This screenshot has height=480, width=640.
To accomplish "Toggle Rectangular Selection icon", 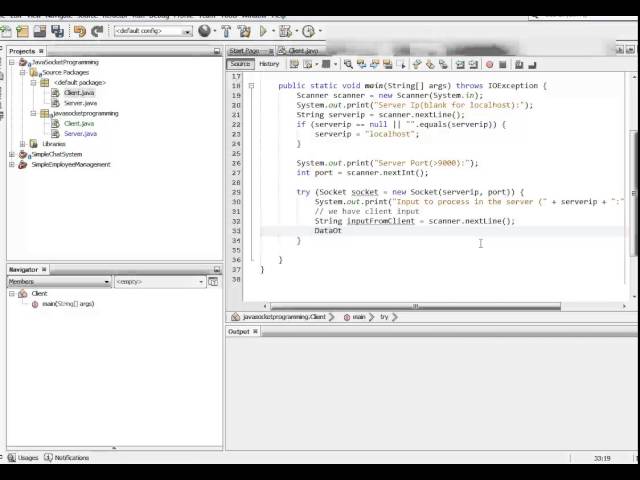I will (401, 64).
